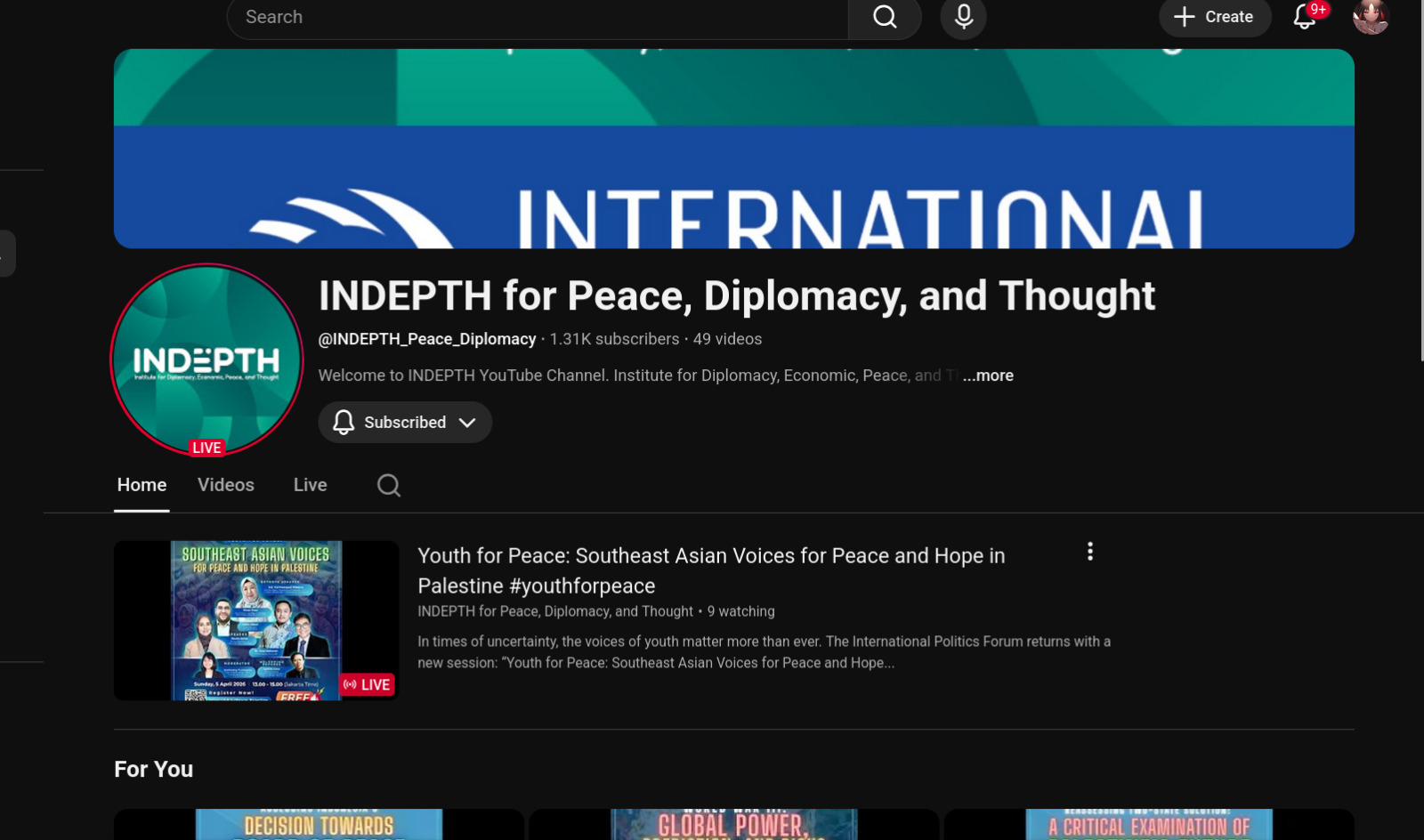Click the '49 videos' count text

coord(727,339)
